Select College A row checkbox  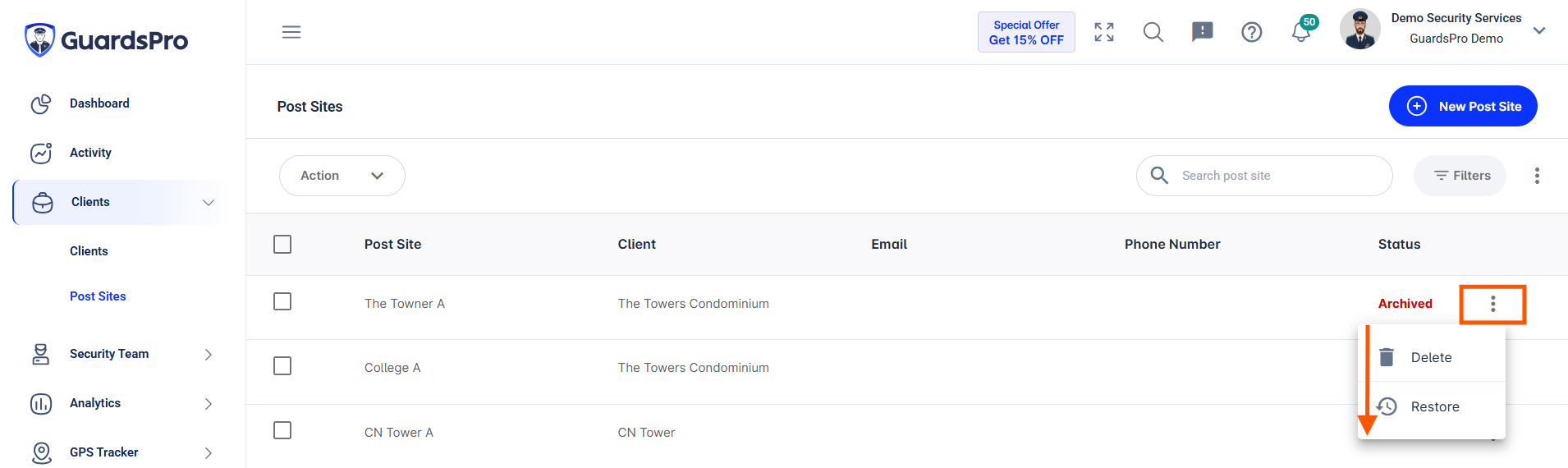(282, 365)
